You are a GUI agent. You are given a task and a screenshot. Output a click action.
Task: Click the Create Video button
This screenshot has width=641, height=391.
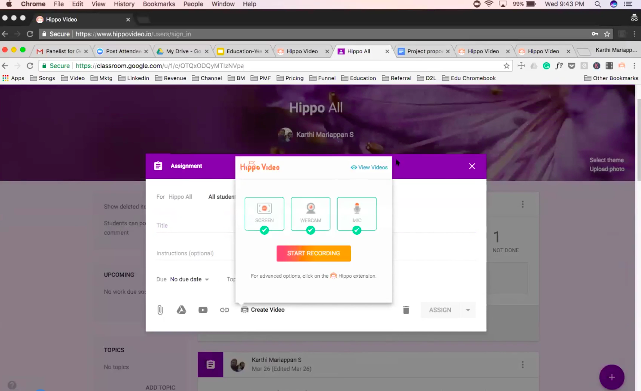pyautogui.click(x=263, y=310)
